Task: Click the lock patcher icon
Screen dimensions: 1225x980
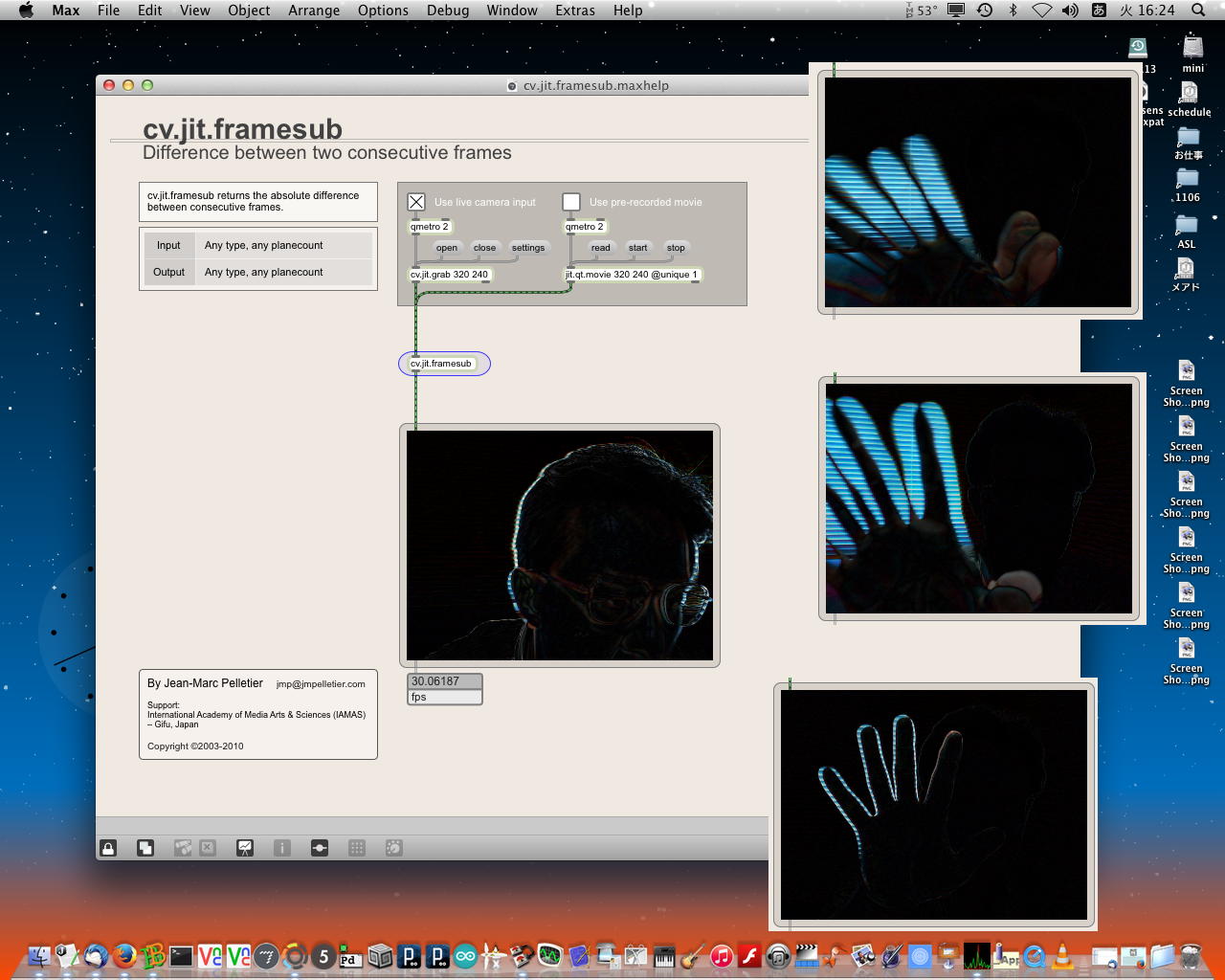Action: point(108,848)
